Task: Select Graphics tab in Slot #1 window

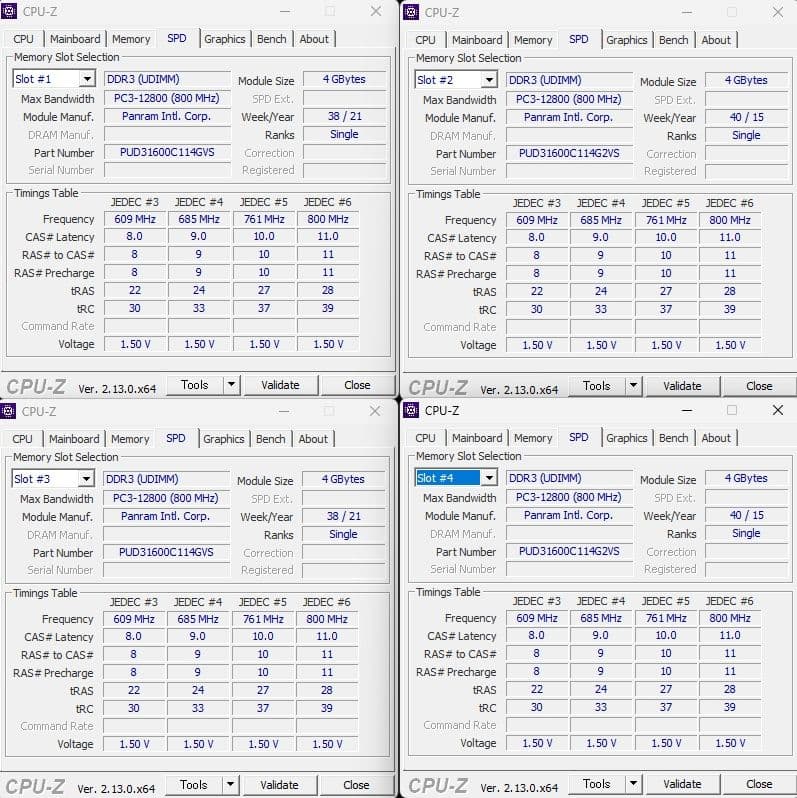Action: 224,39
